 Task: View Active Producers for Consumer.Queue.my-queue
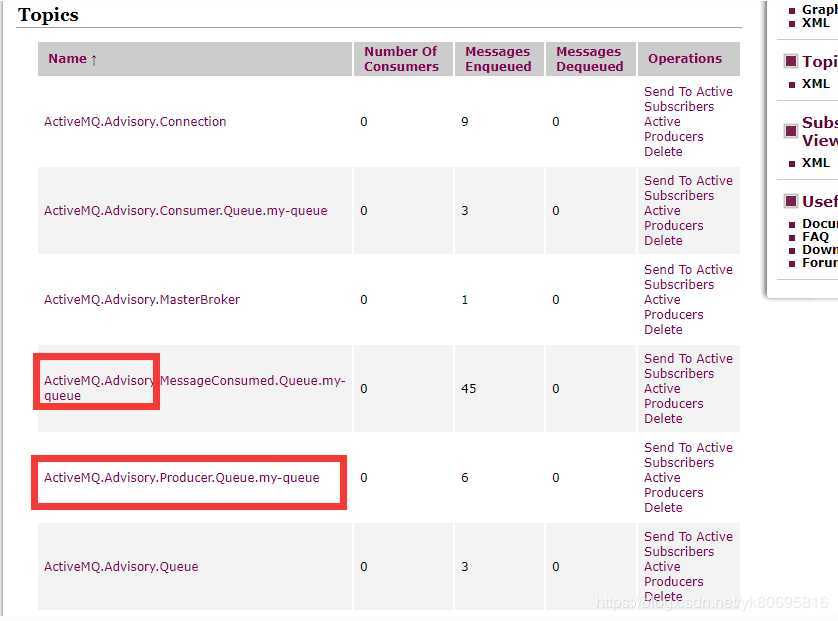(673, 218)
